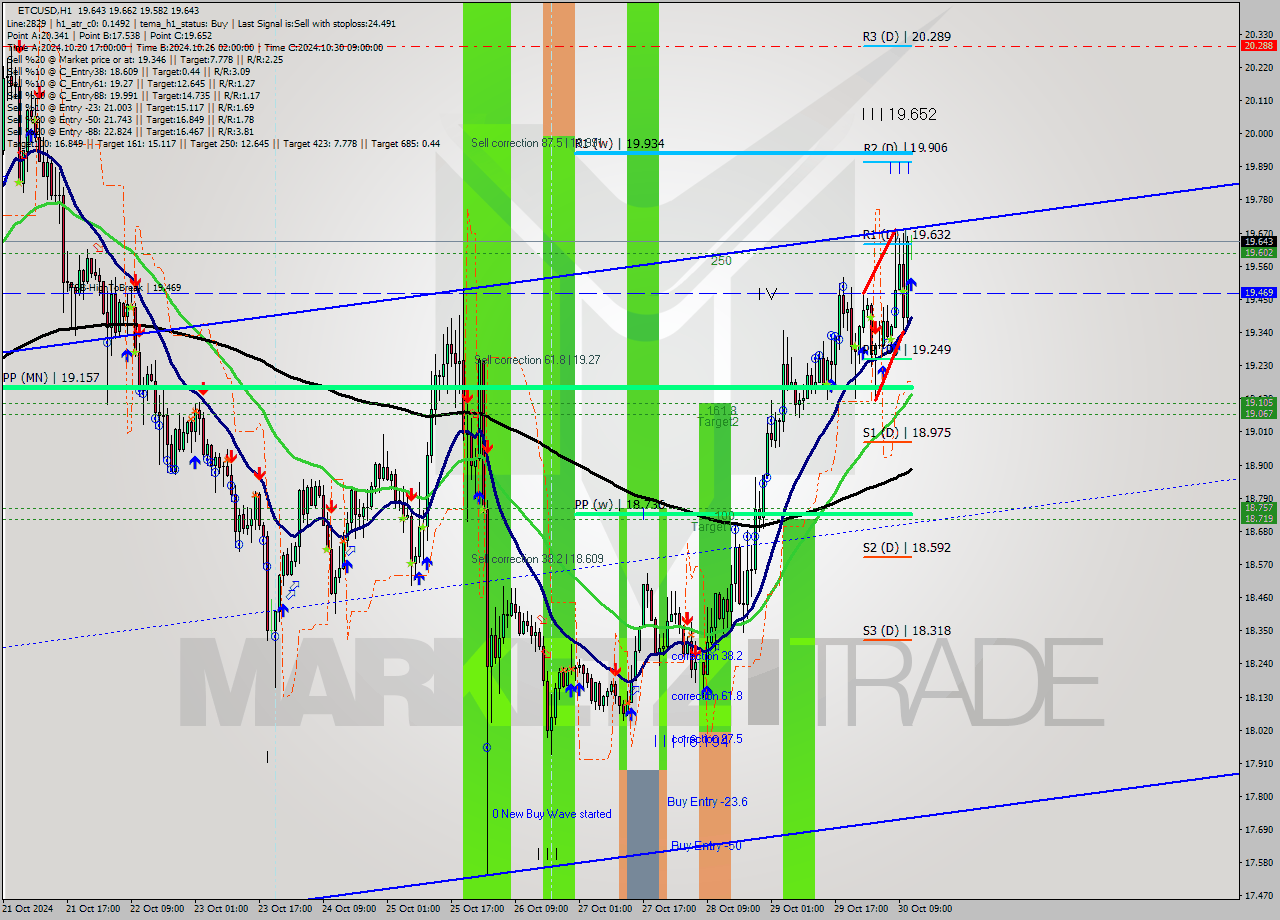Screen dimensions: 1280x920
Task: Select the S3 (D) | 18.318 support label
Action: pos(906,631)
